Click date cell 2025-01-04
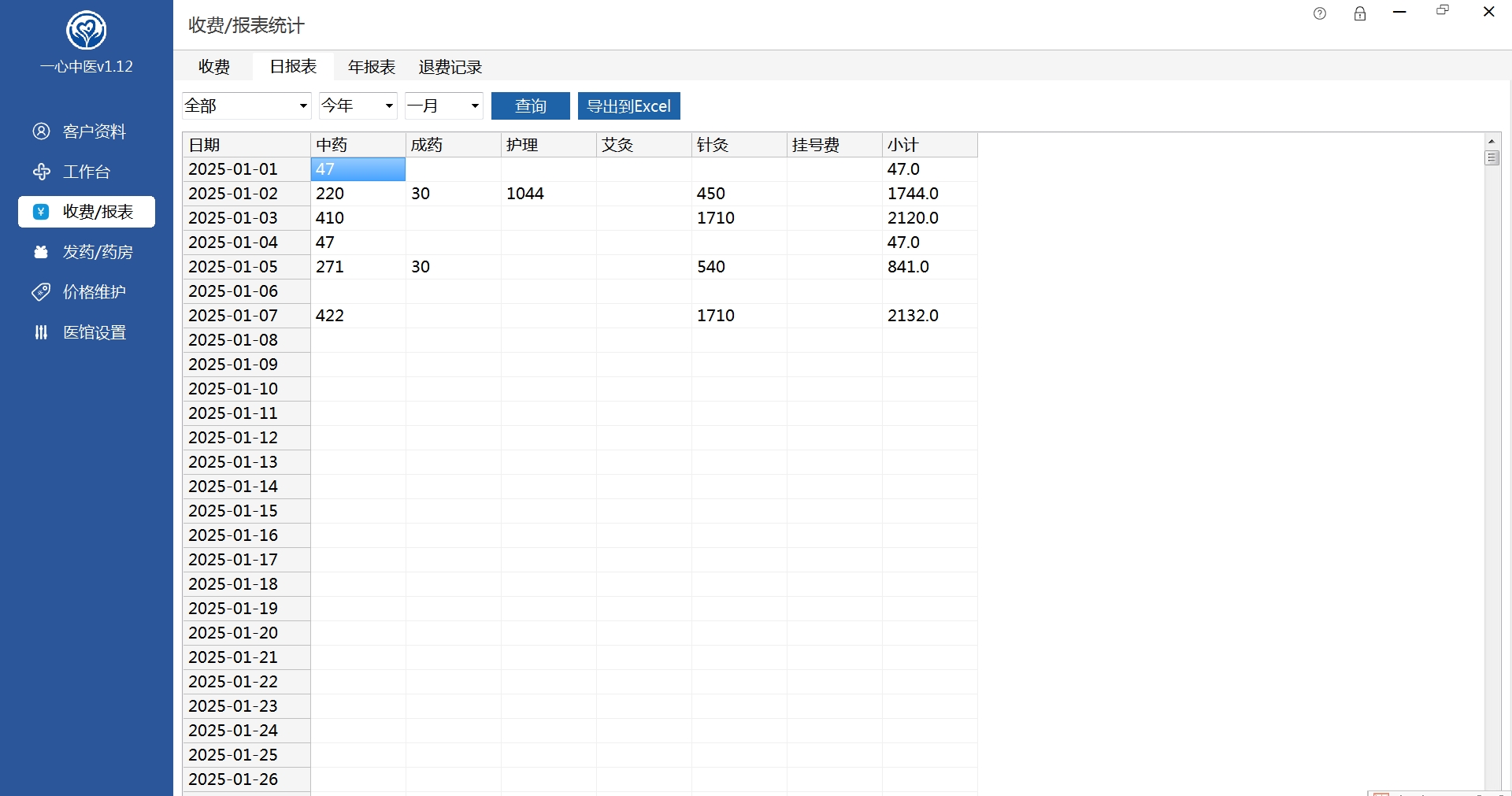1512x796 pixels. 246,243
